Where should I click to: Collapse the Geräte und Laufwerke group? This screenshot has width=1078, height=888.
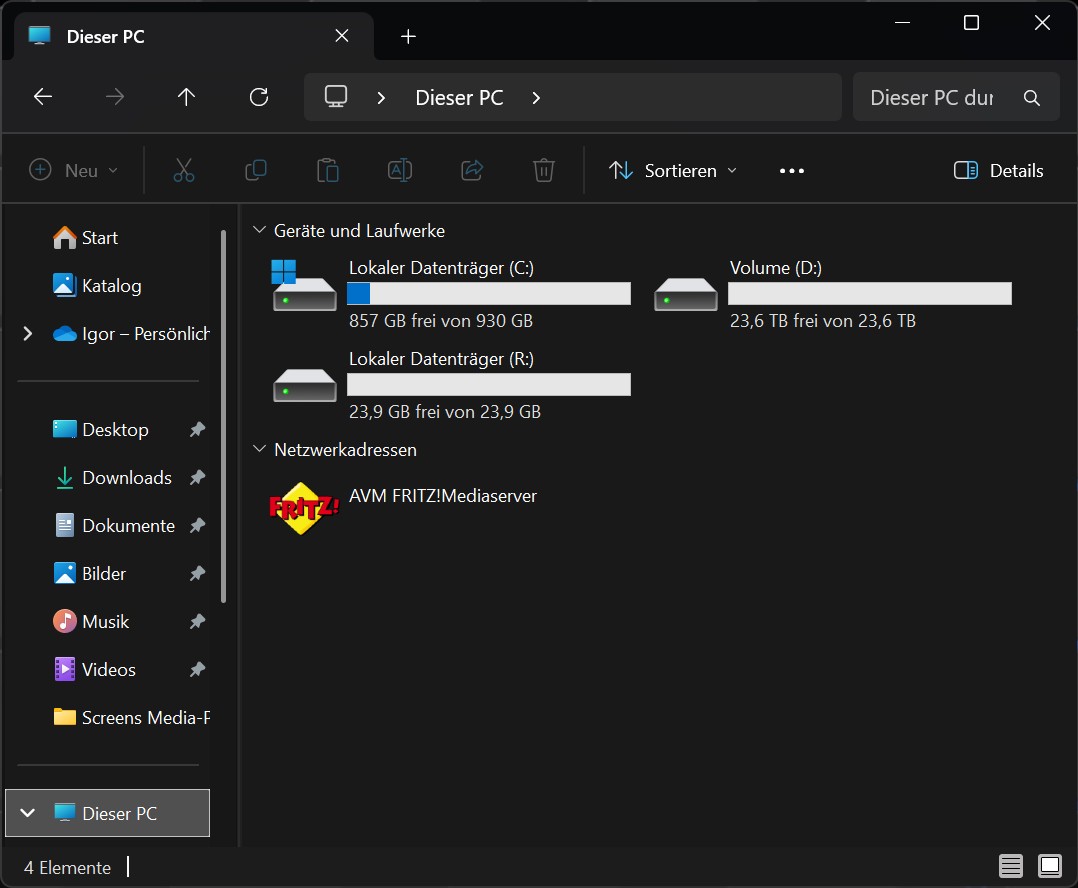(260, 231)
